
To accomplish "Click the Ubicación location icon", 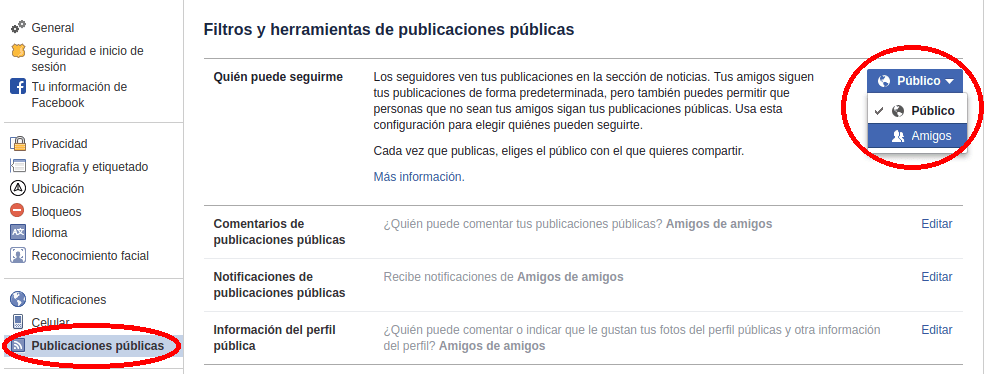I will tap(18, 188).
